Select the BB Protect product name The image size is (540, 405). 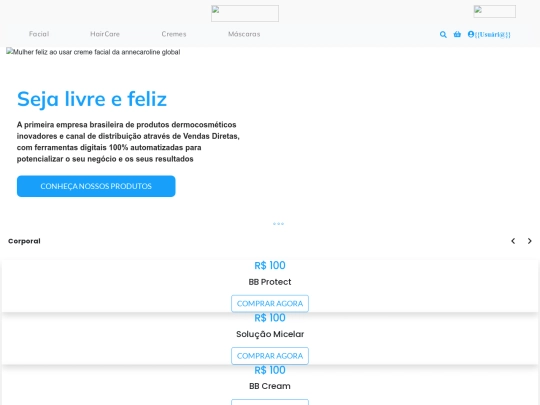(270, 282)
